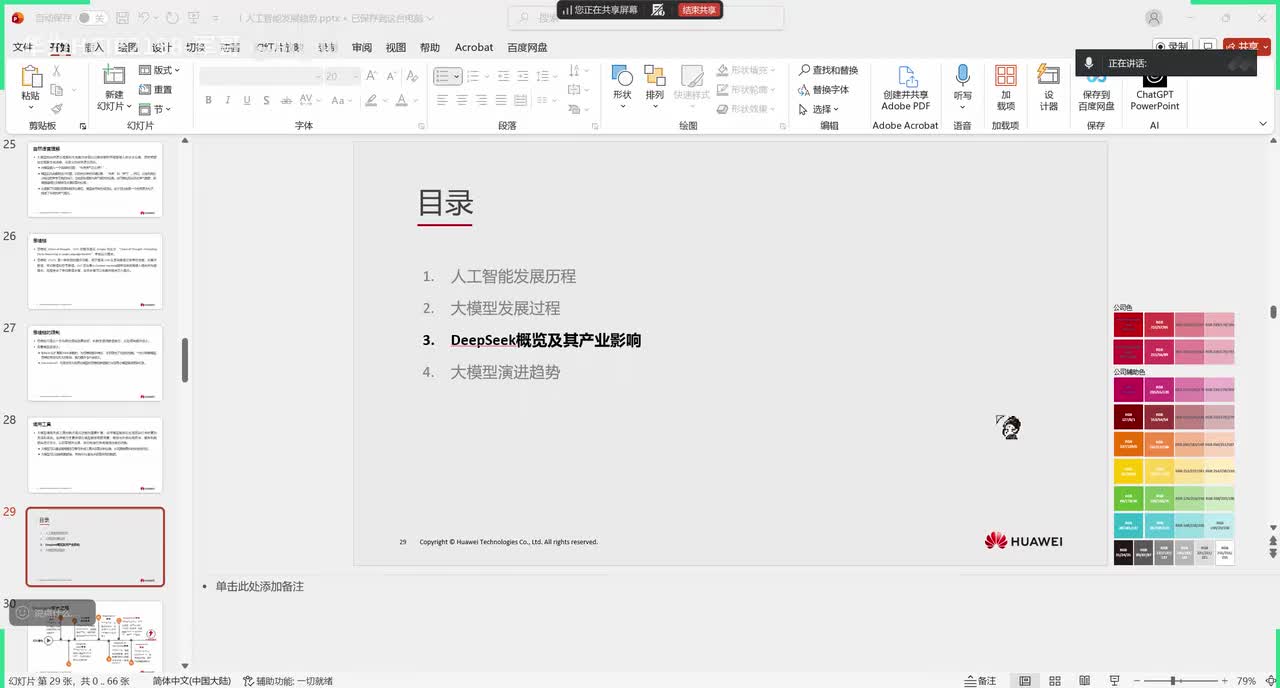Screen dimensions: 1280x688
Task: Click the slide title 目录
Action: click(445, 203)
